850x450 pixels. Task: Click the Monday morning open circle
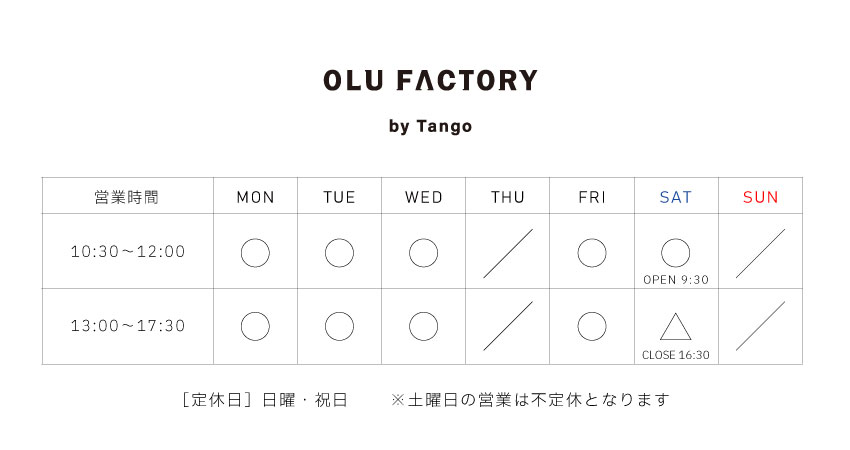[x=255, y=253]
